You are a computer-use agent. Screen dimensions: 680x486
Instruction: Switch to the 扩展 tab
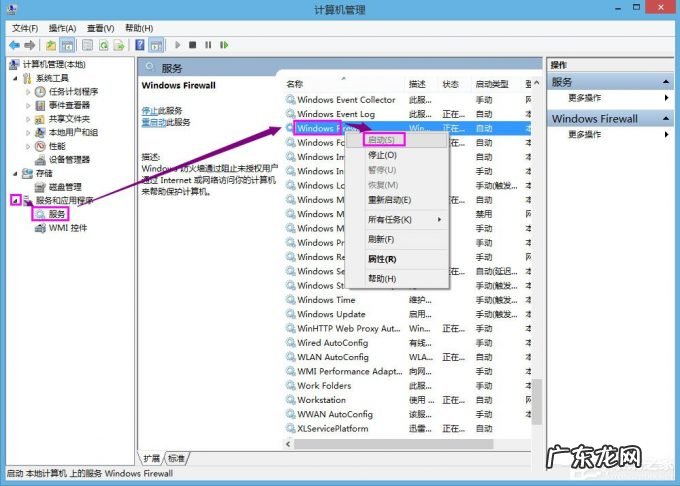pyautogui.click(x=152, y=458)
